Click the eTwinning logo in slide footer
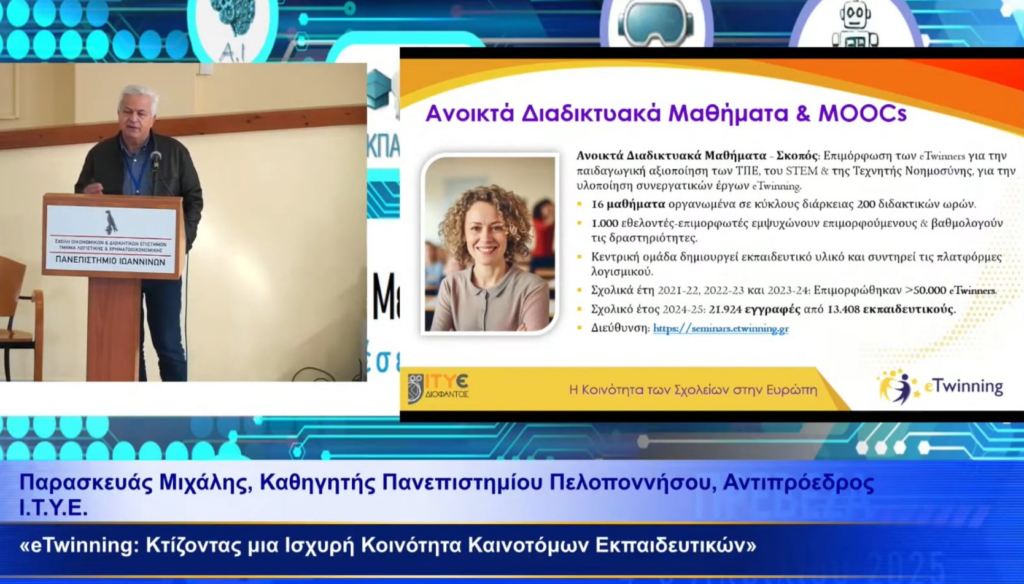Viewport: 1024px width, 584px height. [x=940, y=387]
